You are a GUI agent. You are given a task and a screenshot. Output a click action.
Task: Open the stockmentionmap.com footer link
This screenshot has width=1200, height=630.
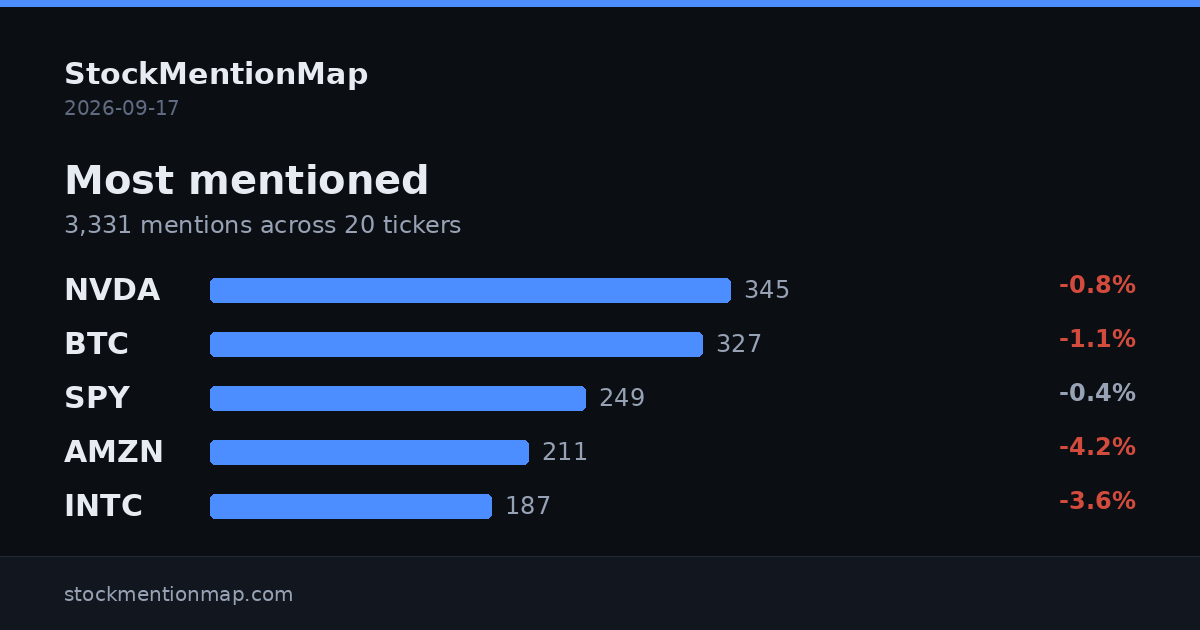tap(179, 594)
